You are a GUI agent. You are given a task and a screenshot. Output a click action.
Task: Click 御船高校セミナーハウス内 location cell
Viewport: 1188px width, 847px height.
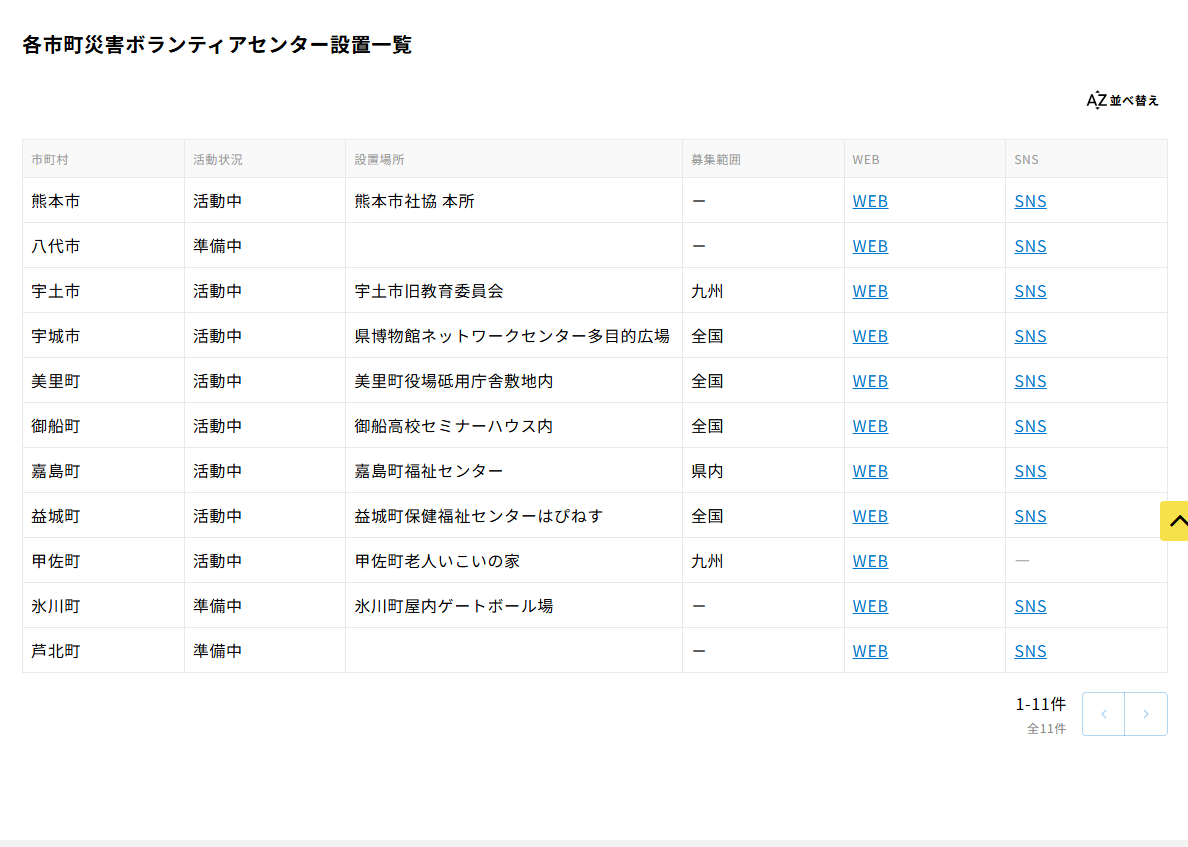point(514,426)
